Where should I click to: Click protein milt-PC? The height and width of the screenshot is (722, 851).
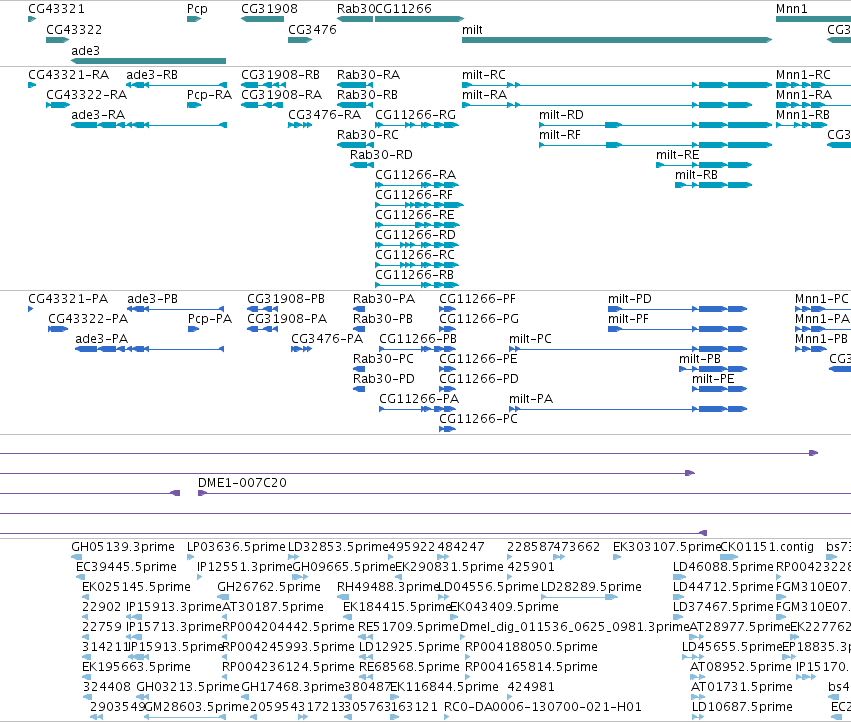click(530, 339)
